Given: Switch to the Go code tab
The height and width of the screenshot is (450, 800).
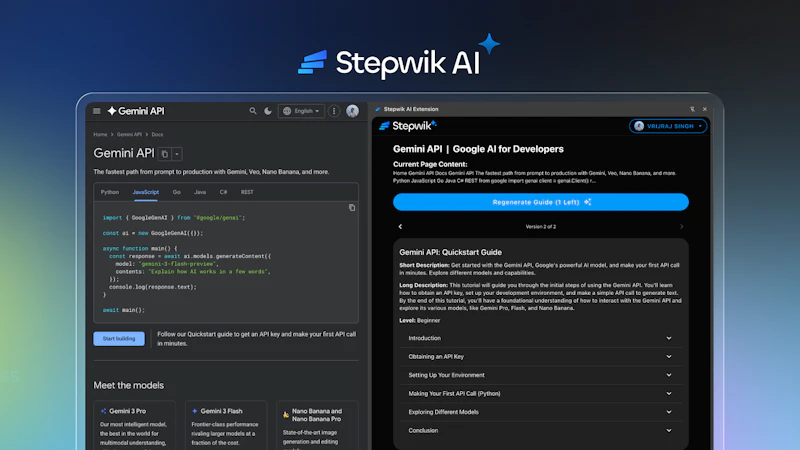Looking at the screenshot, I should (x=177, y=192).
